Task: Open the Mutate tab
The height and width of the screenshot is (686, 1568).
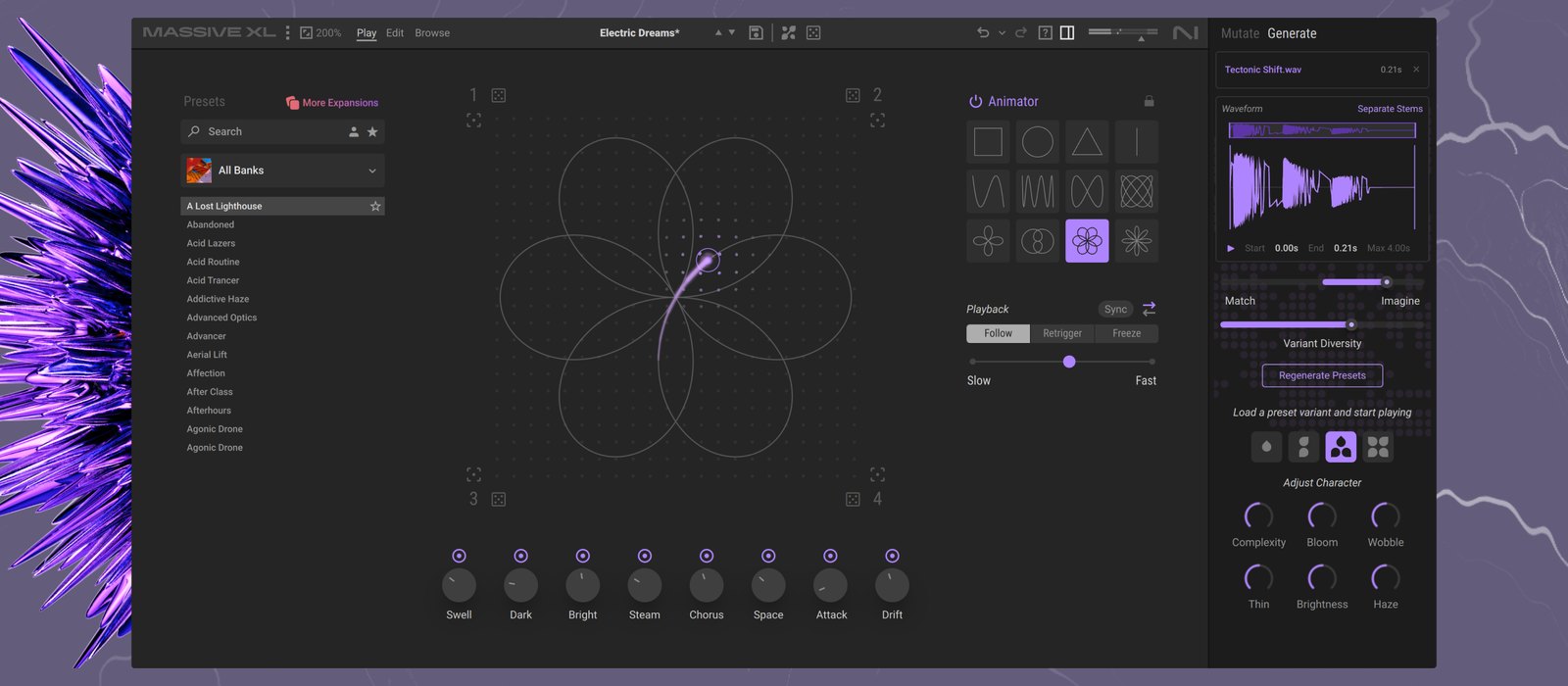Action: [x=1240, y=33]
